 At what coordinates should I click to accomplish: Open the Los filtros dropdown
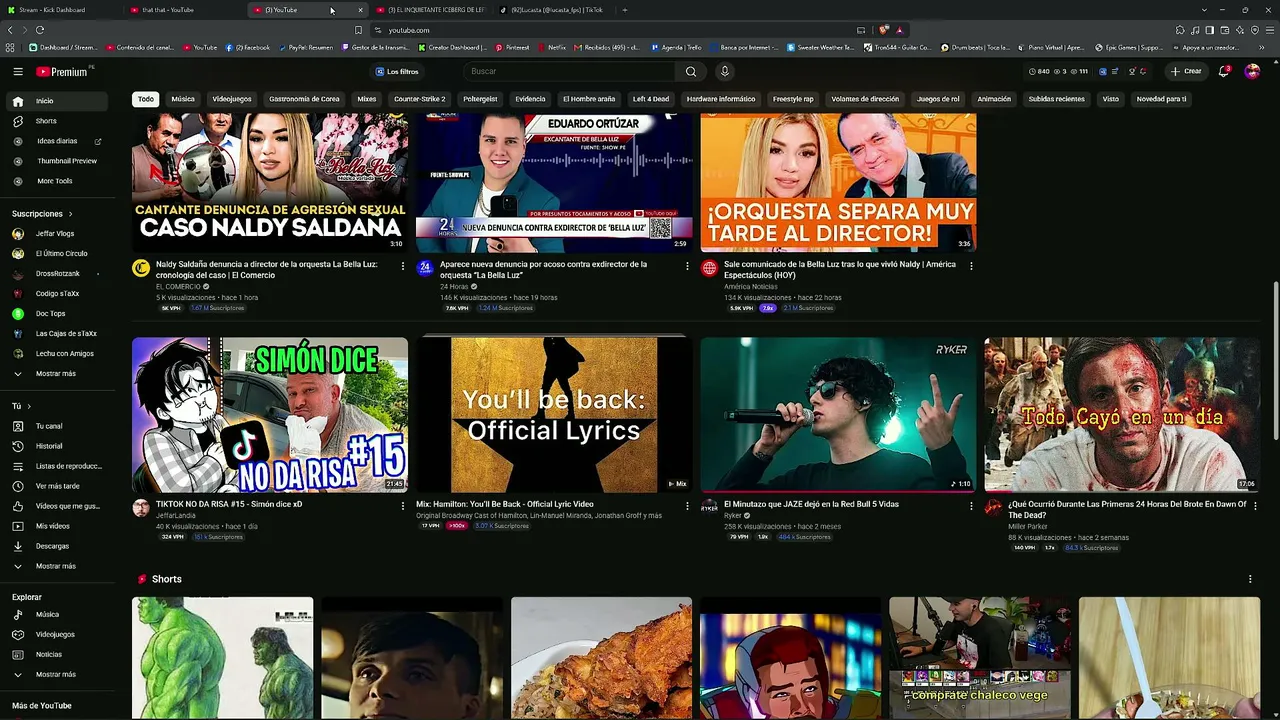click(397, 72)
